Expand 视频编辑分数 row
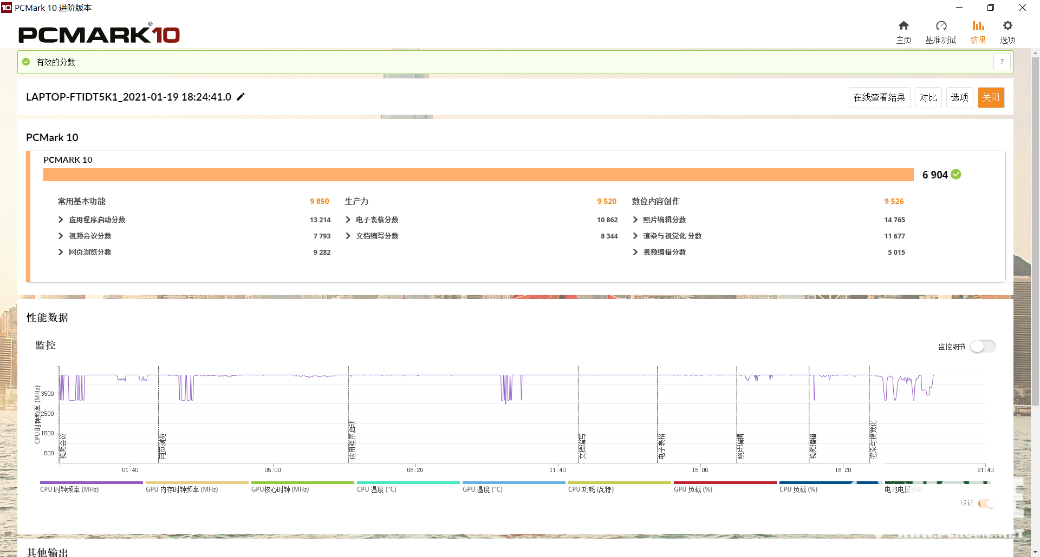The image size is (1040, 557). [635, 252]
